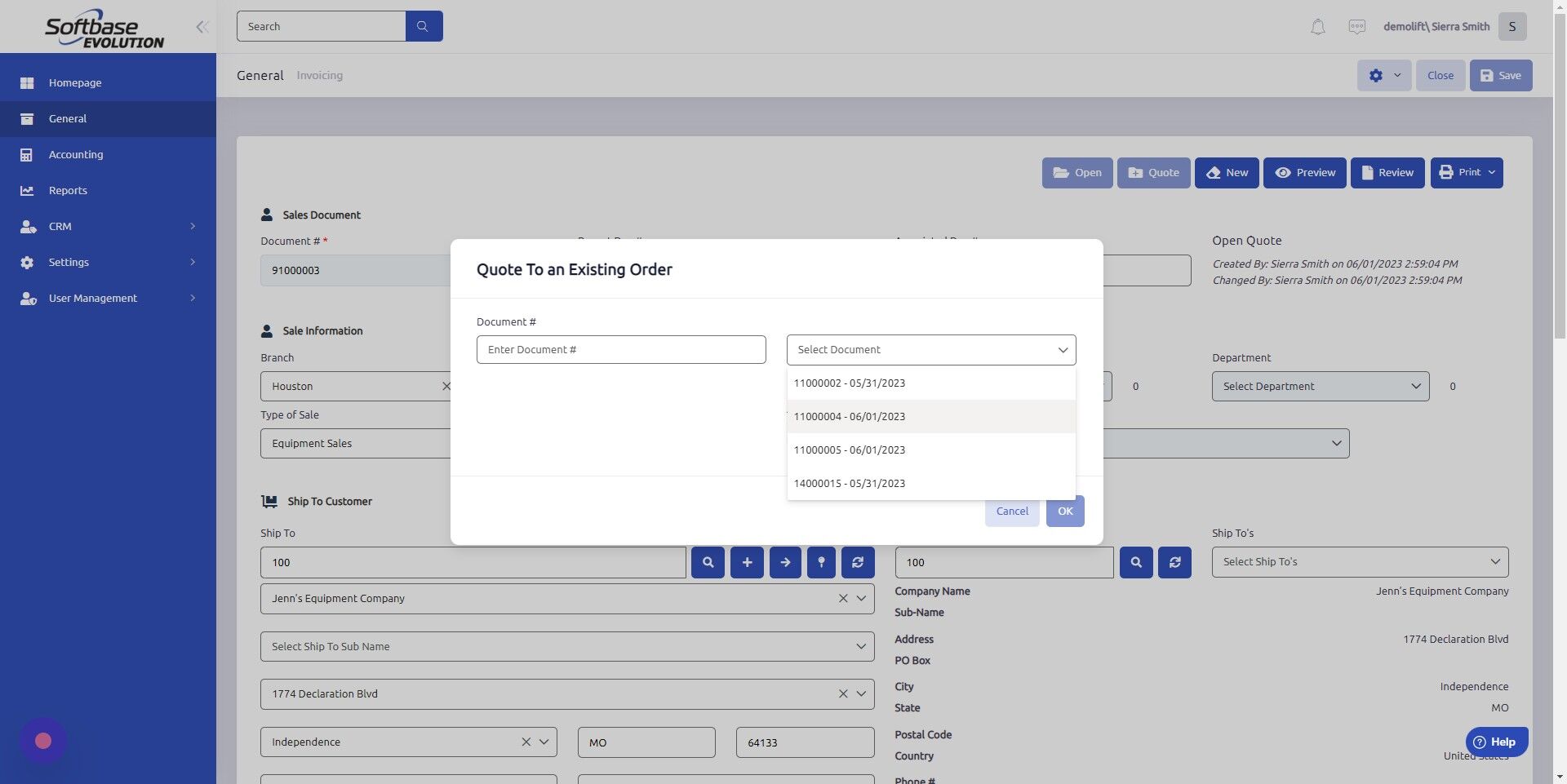The width and height of the screenshot is (1567, 784).
Task: Clear the Houston branch selection
Action: (x=447, y=386)
